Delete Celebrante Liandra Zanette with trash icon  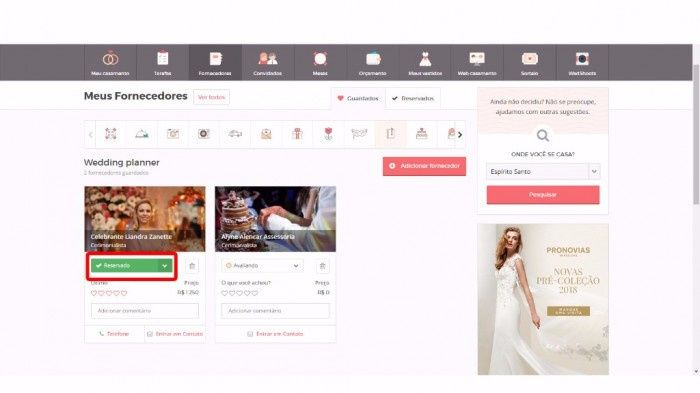(192, 266)
